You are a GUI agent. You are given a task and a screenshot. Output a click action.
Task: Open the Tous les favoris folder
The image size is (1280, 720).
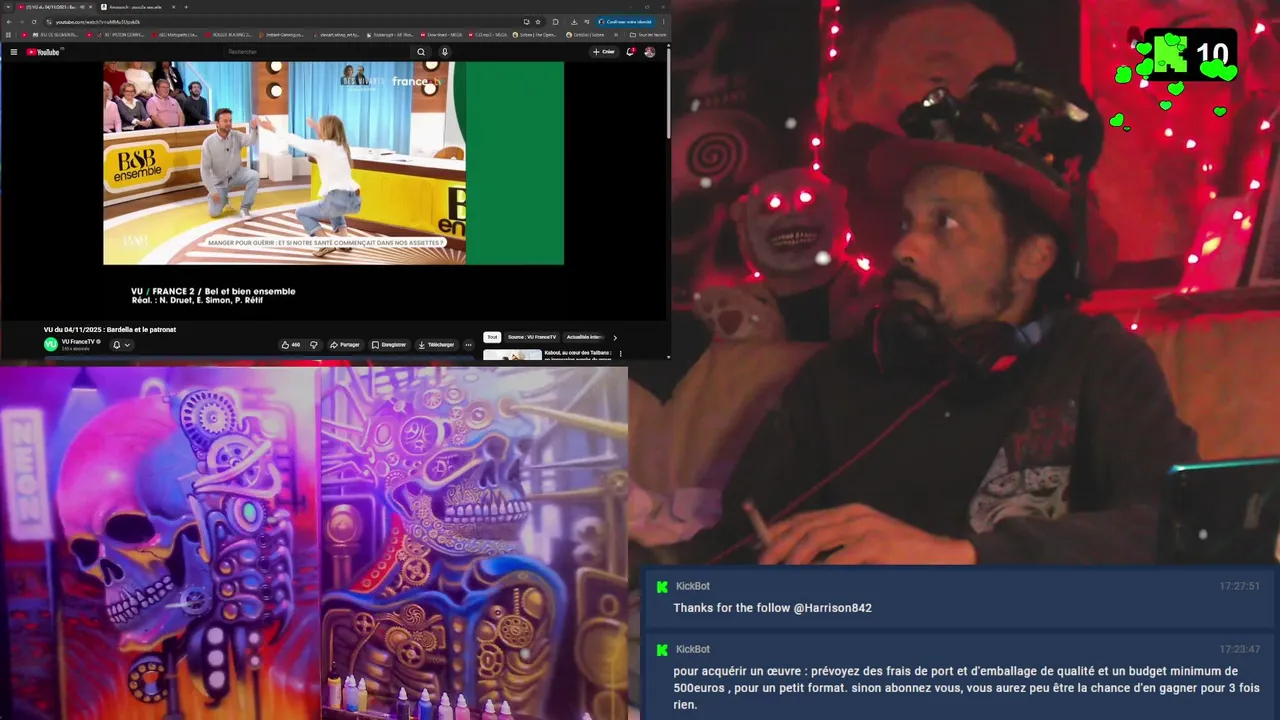pyautogui.click(x=649, y=34)
